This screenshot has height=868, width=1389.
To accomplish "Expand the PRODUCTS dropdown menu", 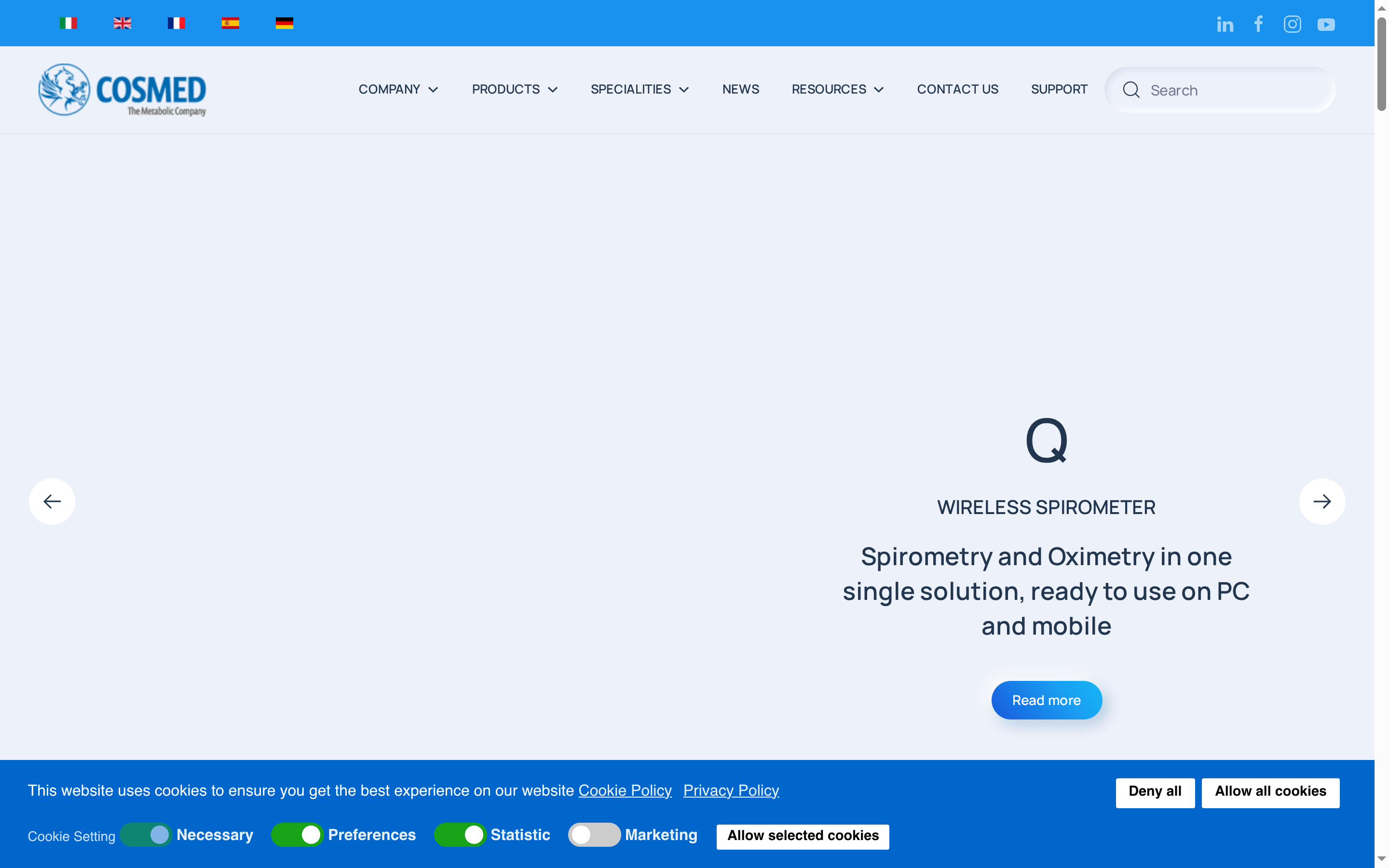I will [514, 89].
